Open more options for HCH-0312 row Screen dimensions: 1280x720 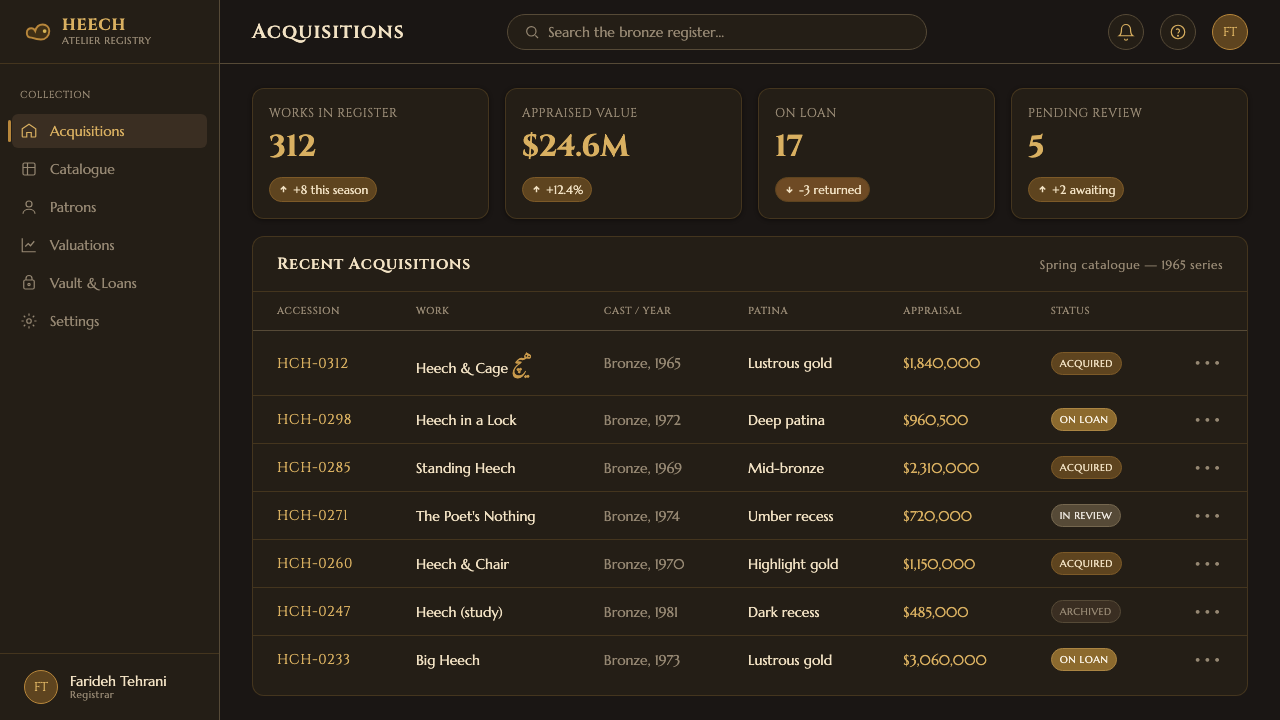tap(1207, 363)
